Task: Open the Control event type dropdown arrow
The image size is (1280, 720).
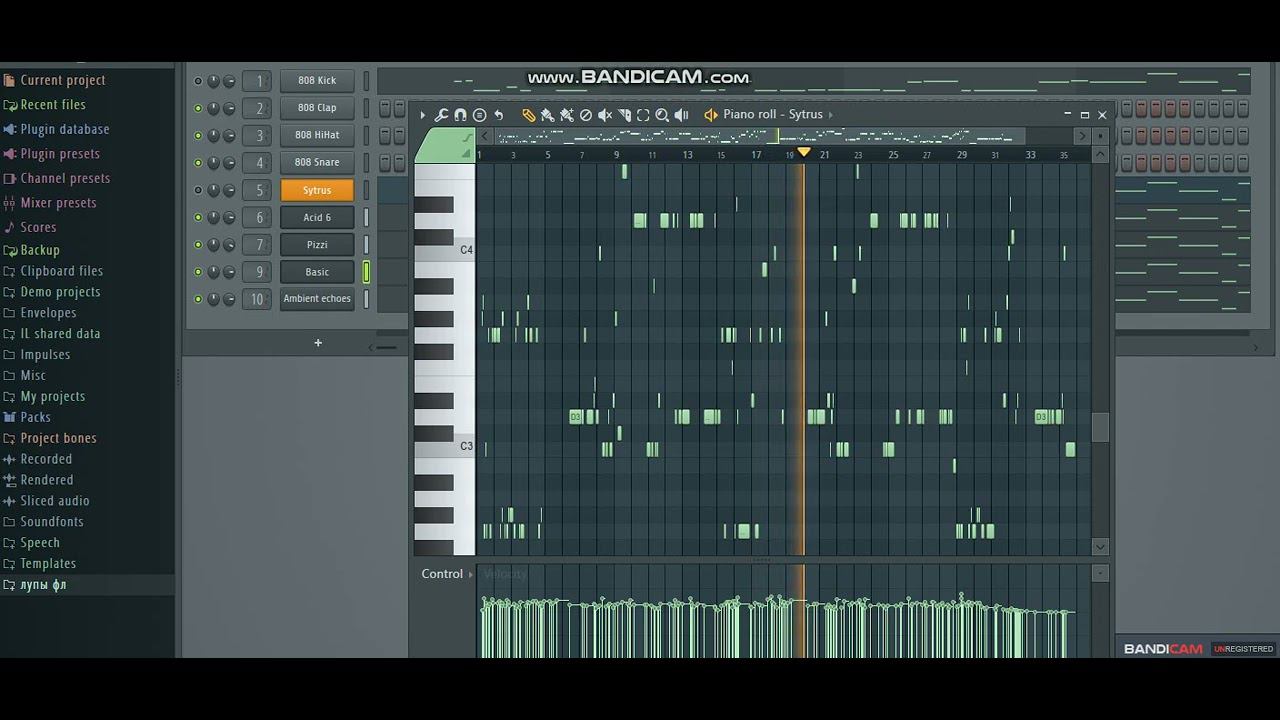Action: [x=471, y=574]
